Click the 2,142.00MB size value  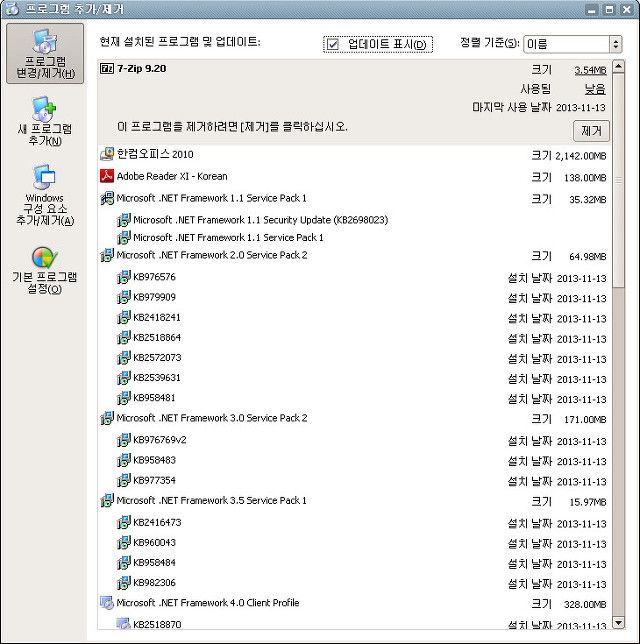coord(581,156)
